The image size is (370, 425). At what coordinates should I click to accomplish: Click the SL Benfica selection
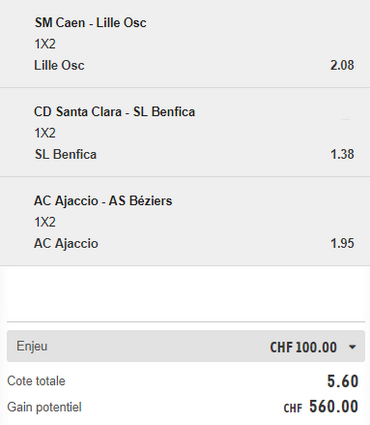click(66, 154)
